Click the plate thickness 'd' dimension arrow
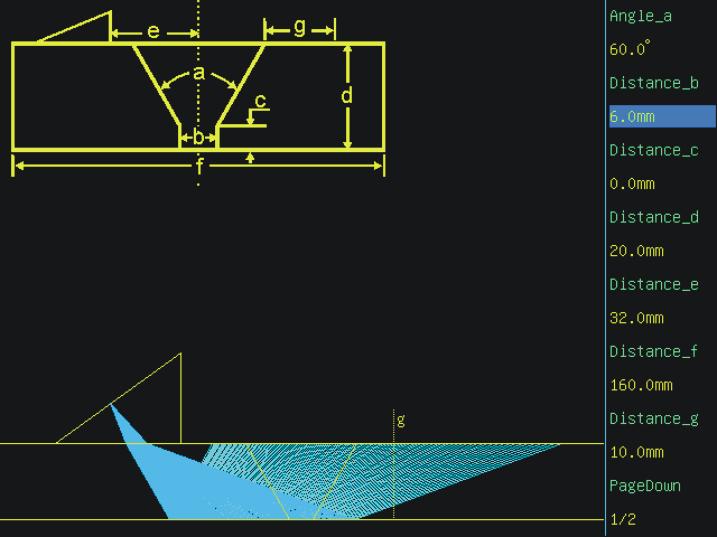 point(347,97)
